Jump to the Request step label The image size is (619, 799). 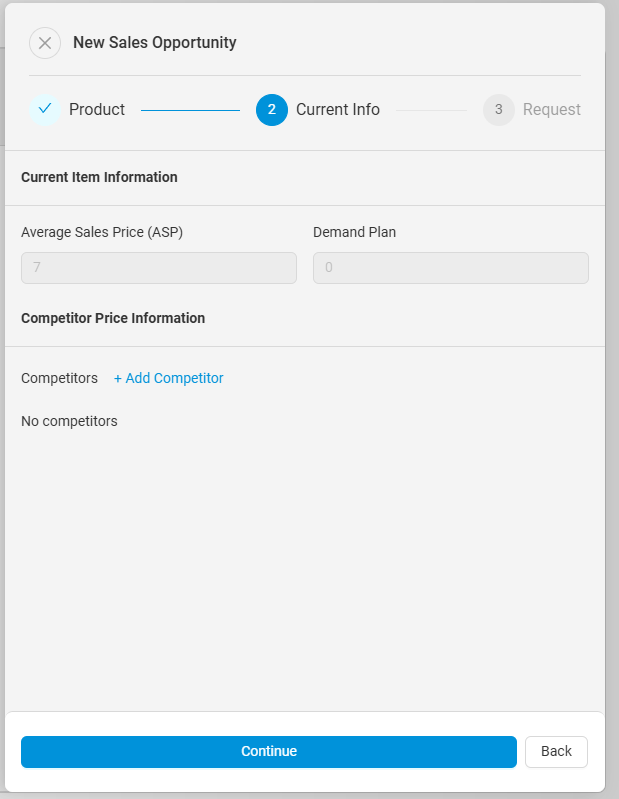point(551,110)
